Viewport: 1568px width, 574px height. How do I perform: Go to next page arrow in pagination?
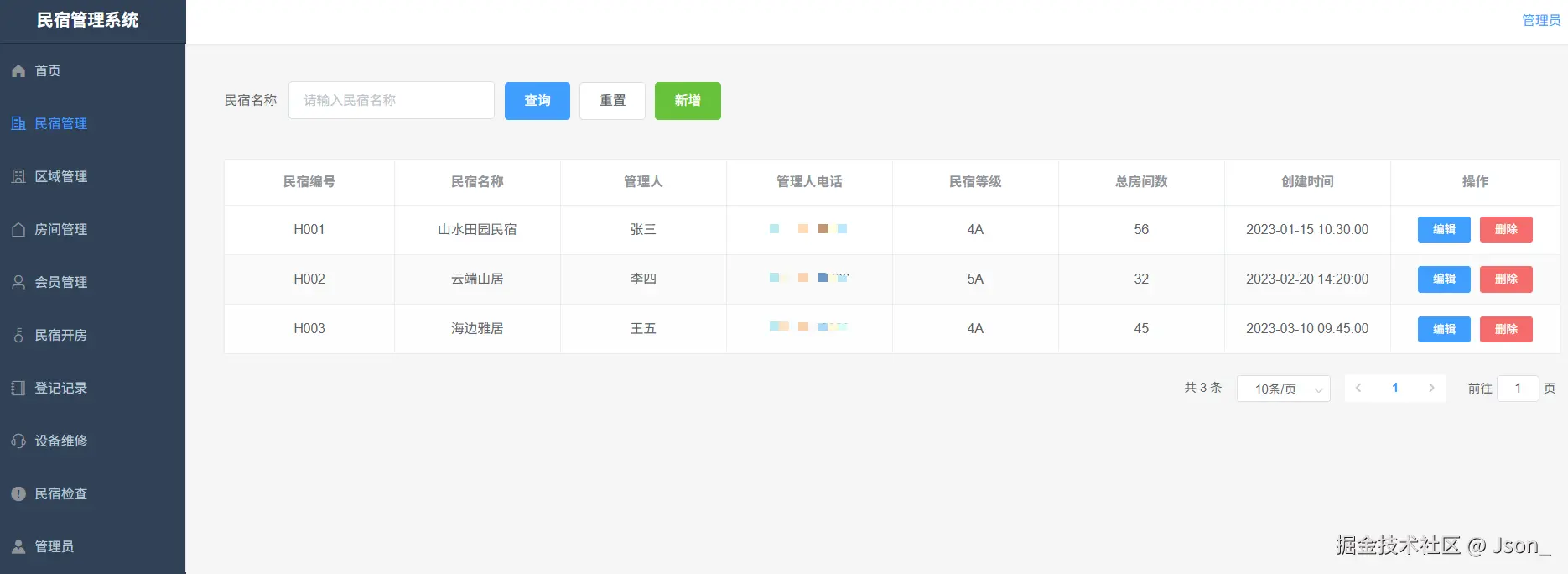coord(1431,388)
